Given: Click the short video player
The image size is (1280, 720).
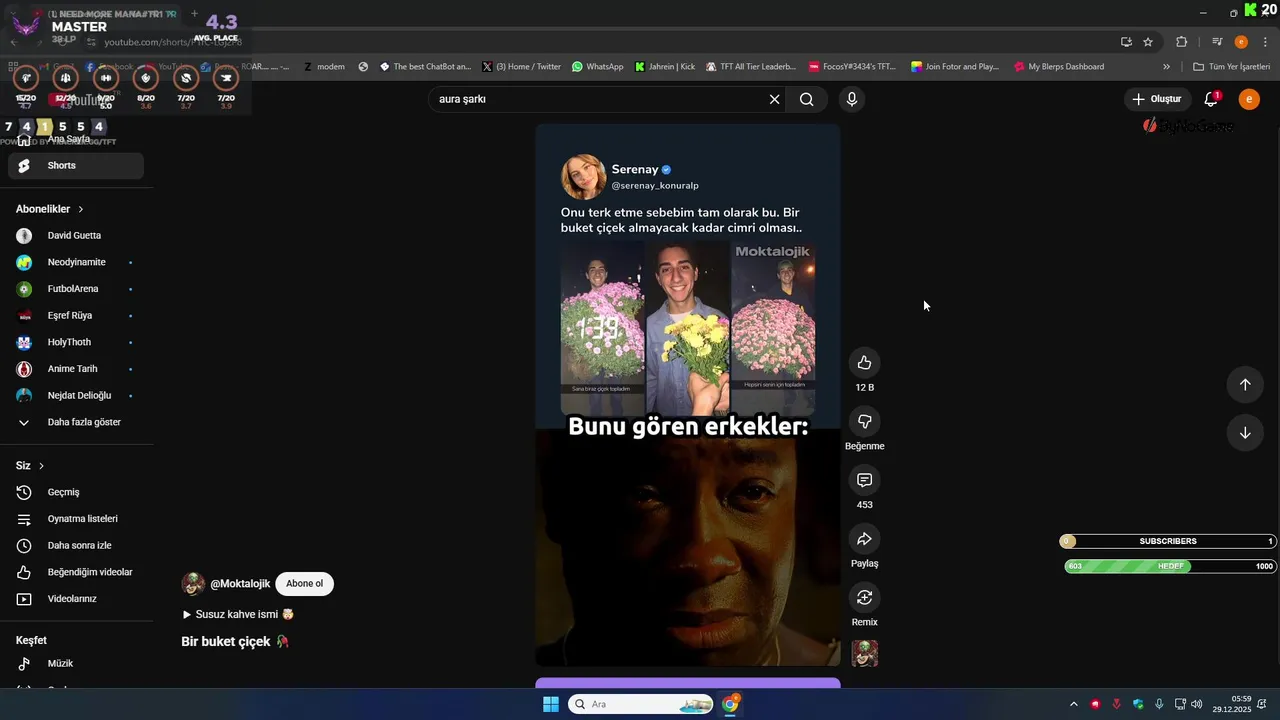Looking at the screenshot, I should [x=688, y=395].
